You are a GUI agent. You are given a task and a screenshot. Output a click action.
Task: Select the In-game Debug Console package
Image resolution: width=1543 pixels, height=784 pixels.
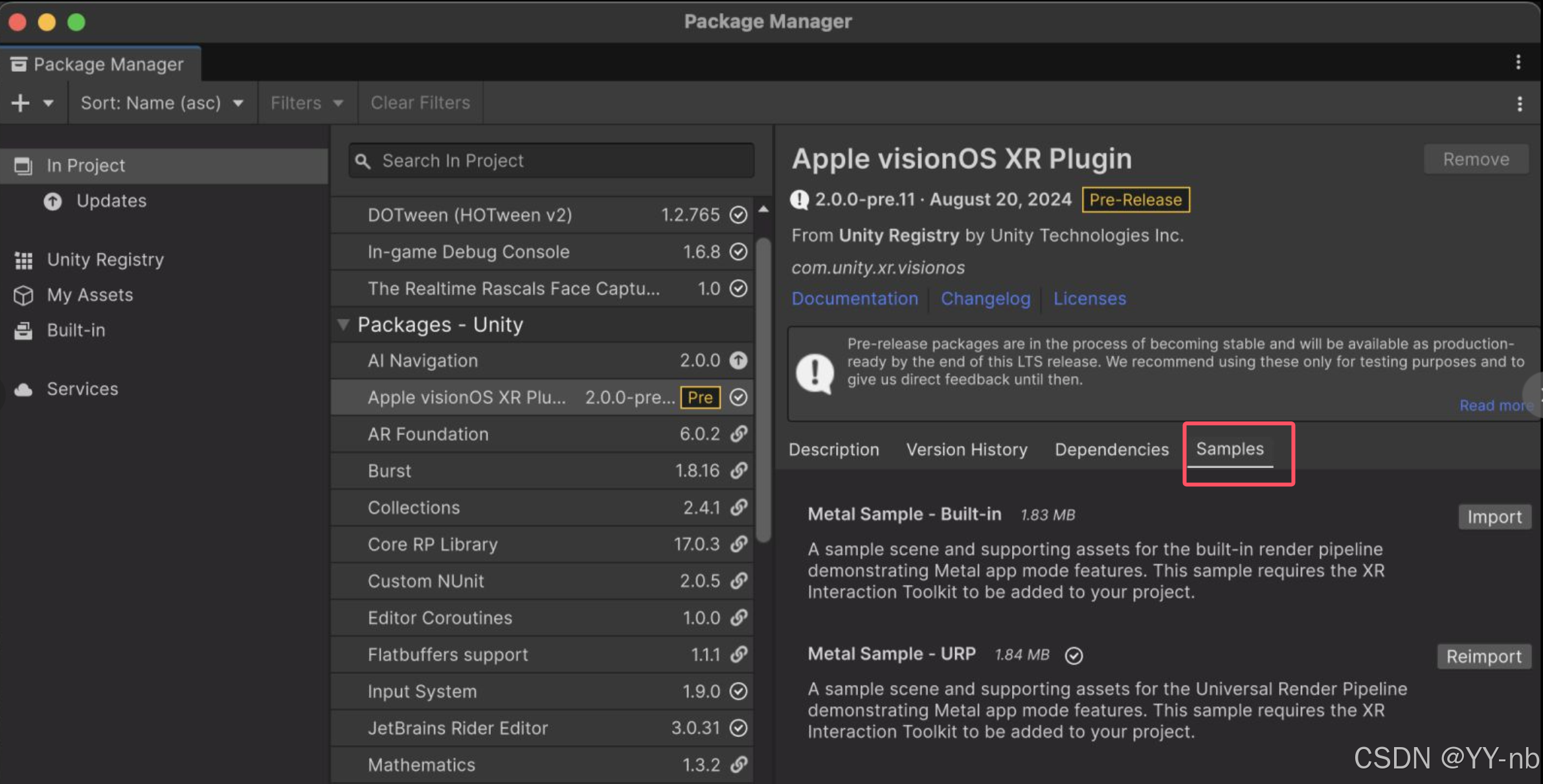543,252
